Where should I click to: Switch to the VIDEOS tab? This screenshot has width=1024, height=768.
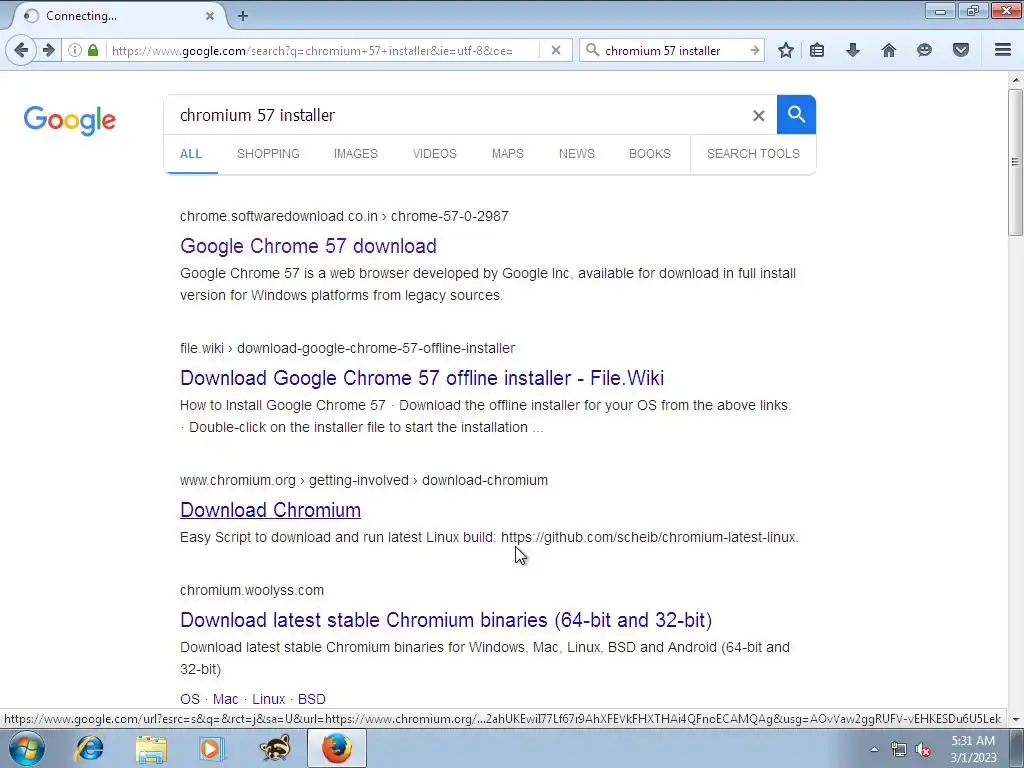[x=434, y=154]
